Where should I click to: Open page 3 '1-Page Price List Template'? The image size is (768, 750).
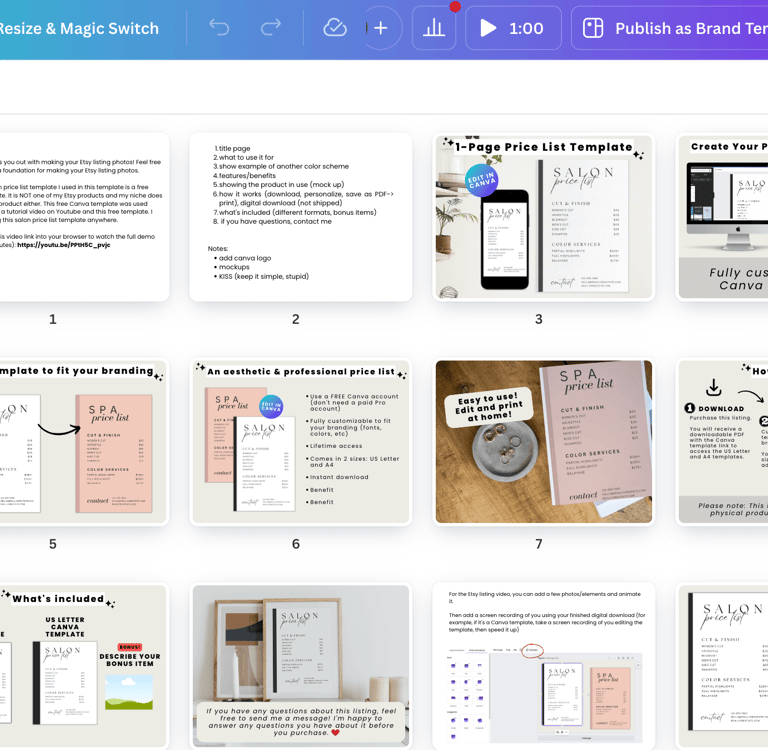coord(544,217)
